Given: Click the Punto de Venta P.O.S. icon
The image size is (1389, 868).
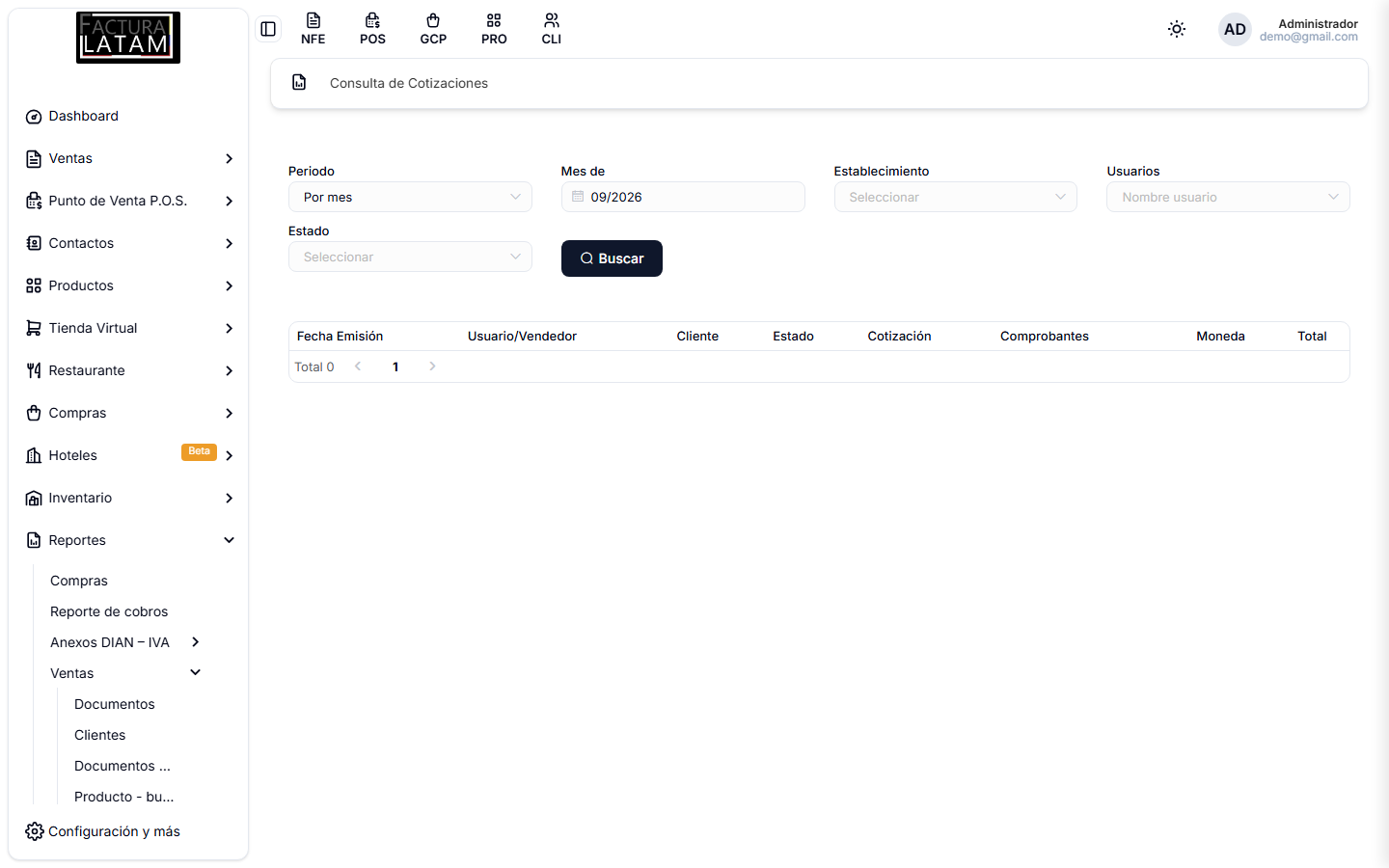Looking at the screenshot, I should point(34,202).
